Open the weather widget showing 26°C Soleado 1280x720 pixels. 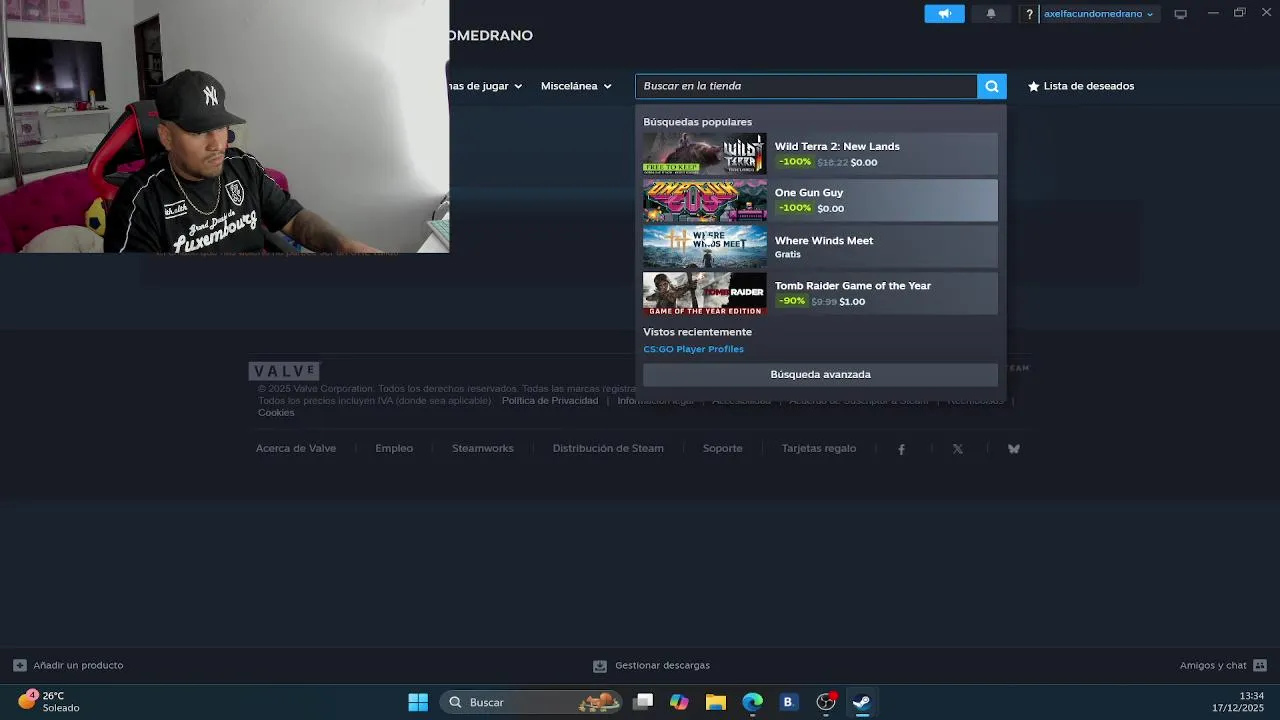tap(48, 702)
